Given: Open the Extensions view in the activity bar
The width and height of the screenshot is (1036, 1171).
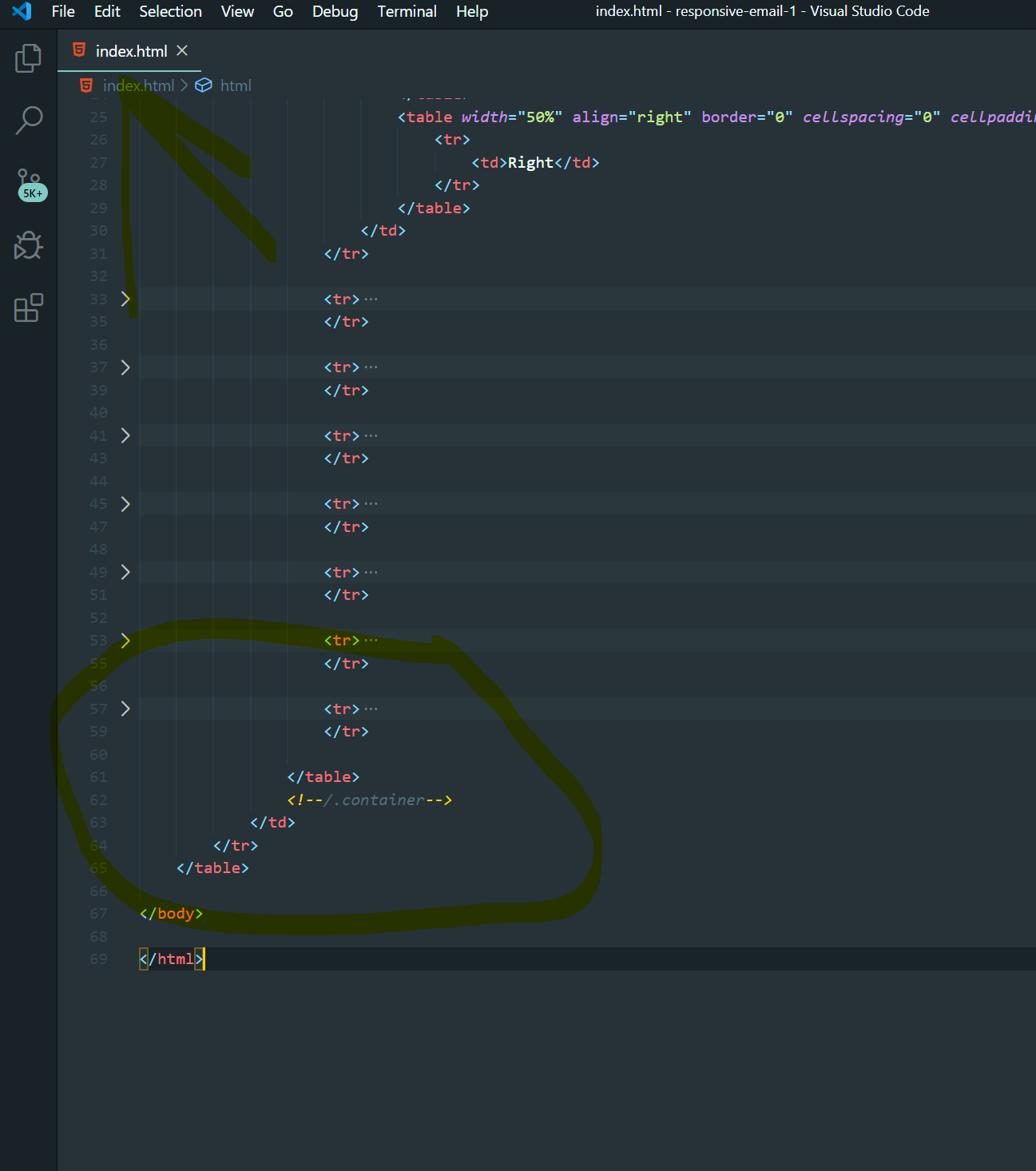Looking at the screenshot, I should [x=29, y=308].
